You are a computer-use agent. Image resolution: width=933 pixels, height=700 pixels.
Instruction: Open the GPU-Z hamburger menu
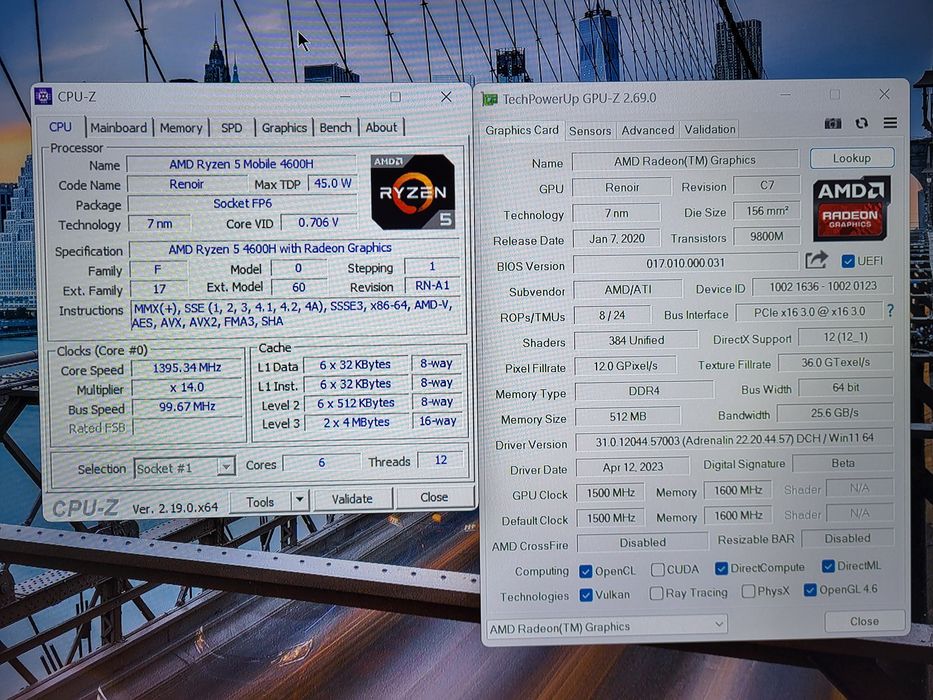890,123
